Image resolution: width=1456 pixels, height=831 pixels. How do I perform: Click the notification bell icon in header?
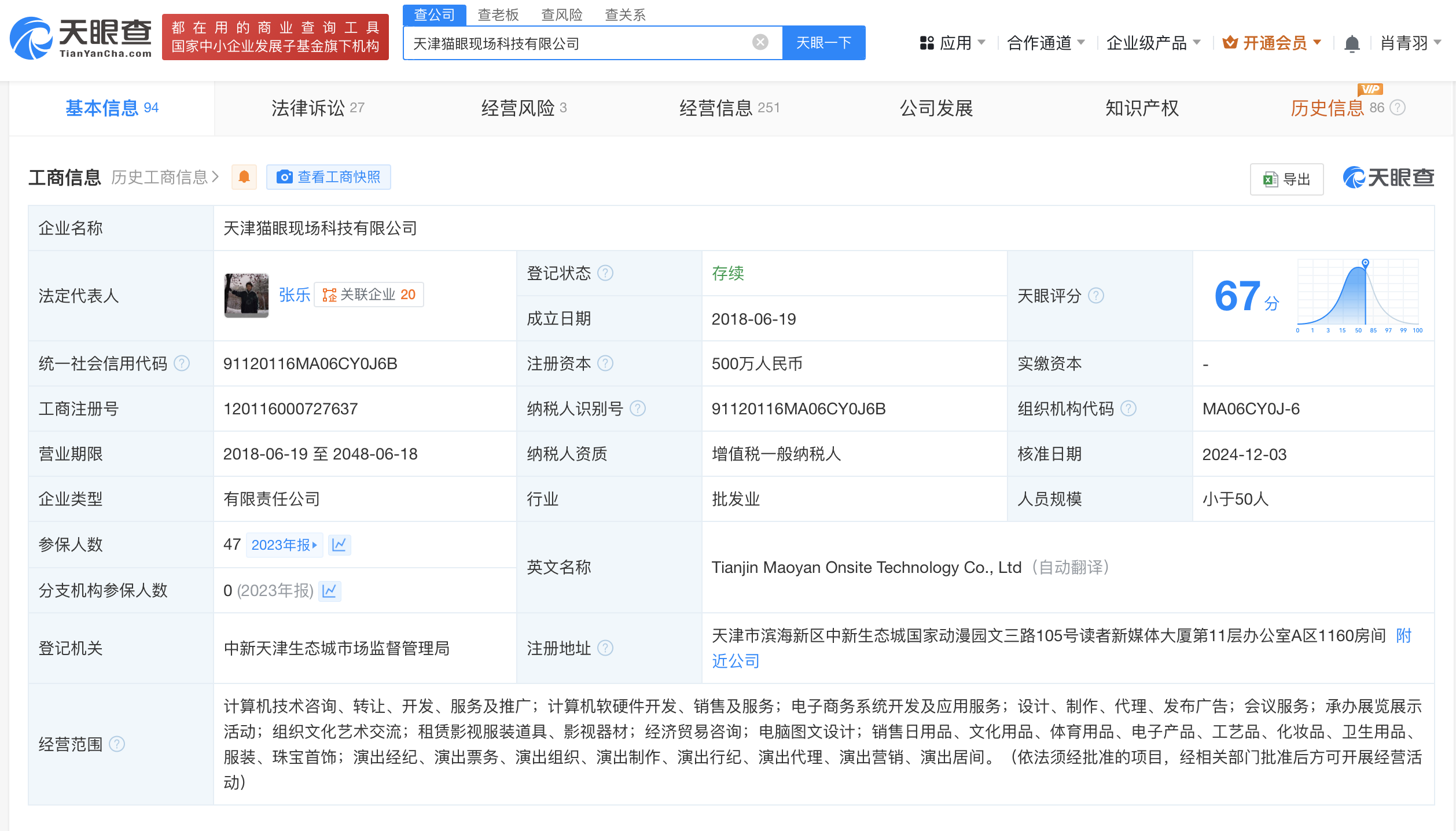coord(1352,43)
